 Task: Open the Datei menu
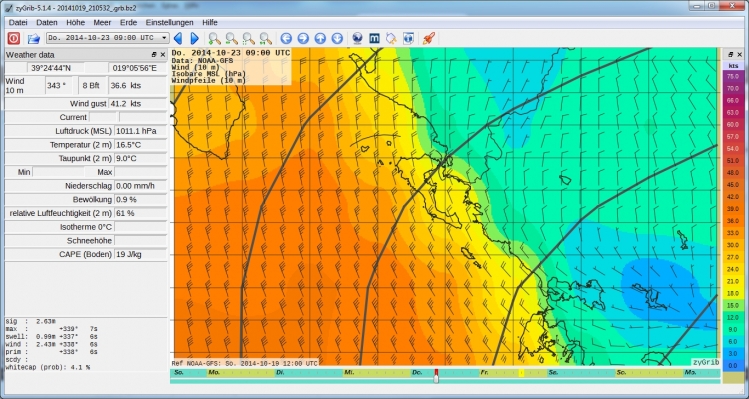(18, 22)
